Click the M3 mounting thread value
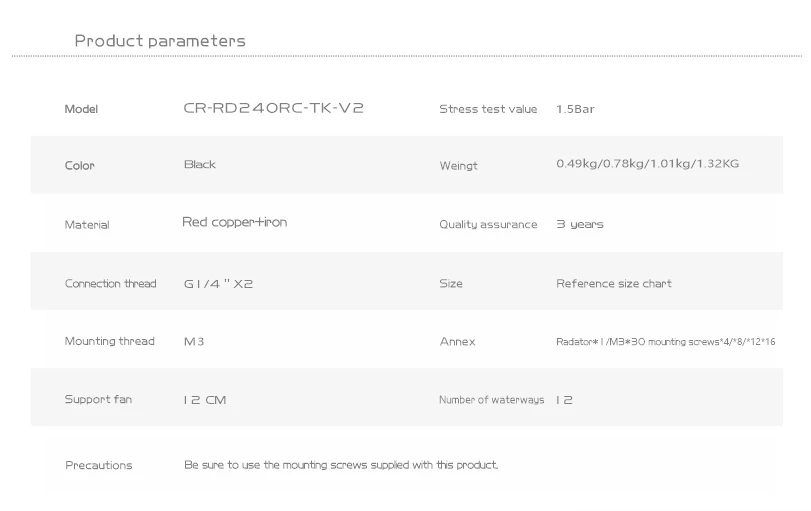This screenshot has width=811, height=511. coord(194,341)
